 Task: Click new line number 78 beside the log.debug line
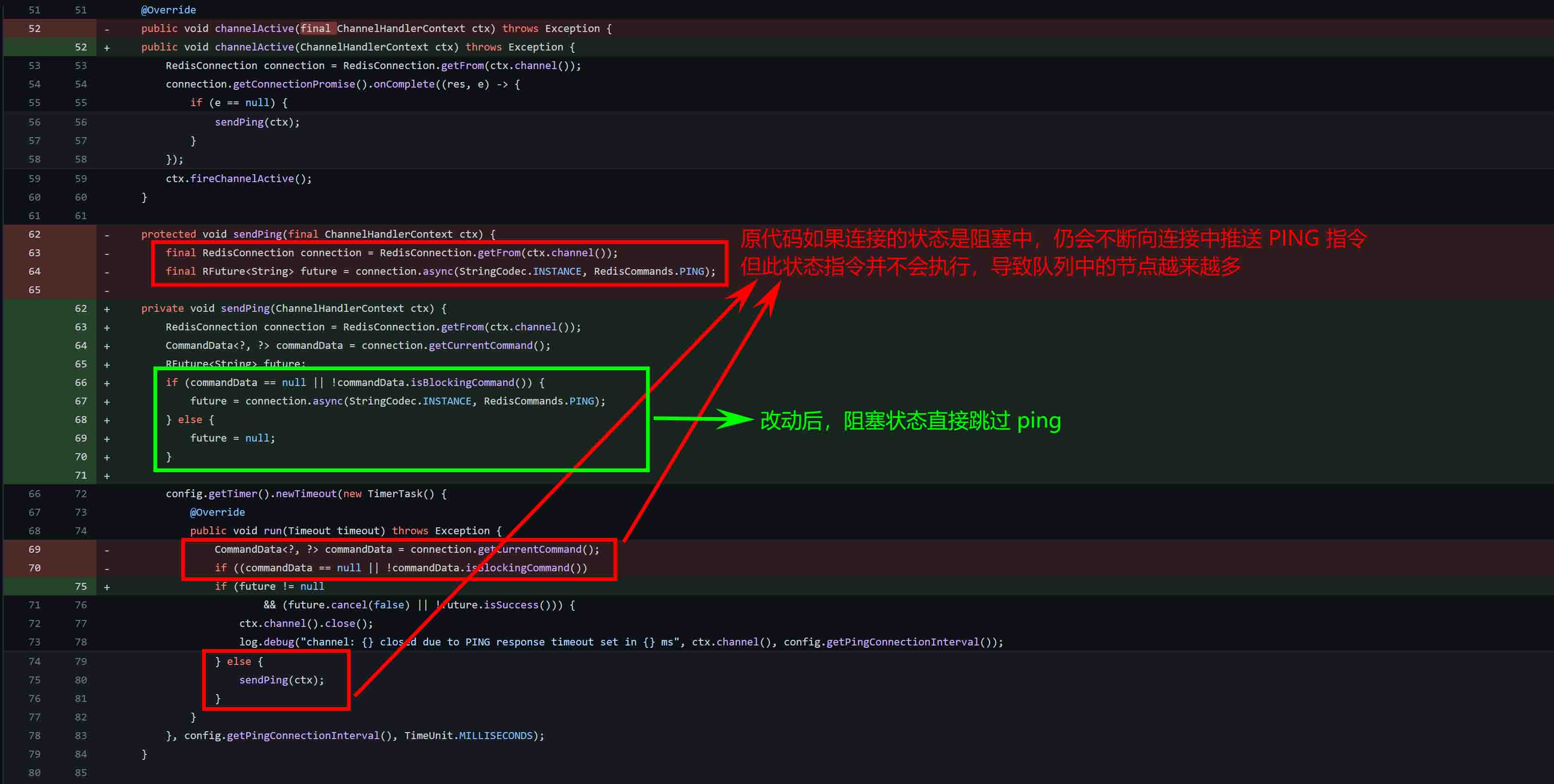tap(81, 642)
